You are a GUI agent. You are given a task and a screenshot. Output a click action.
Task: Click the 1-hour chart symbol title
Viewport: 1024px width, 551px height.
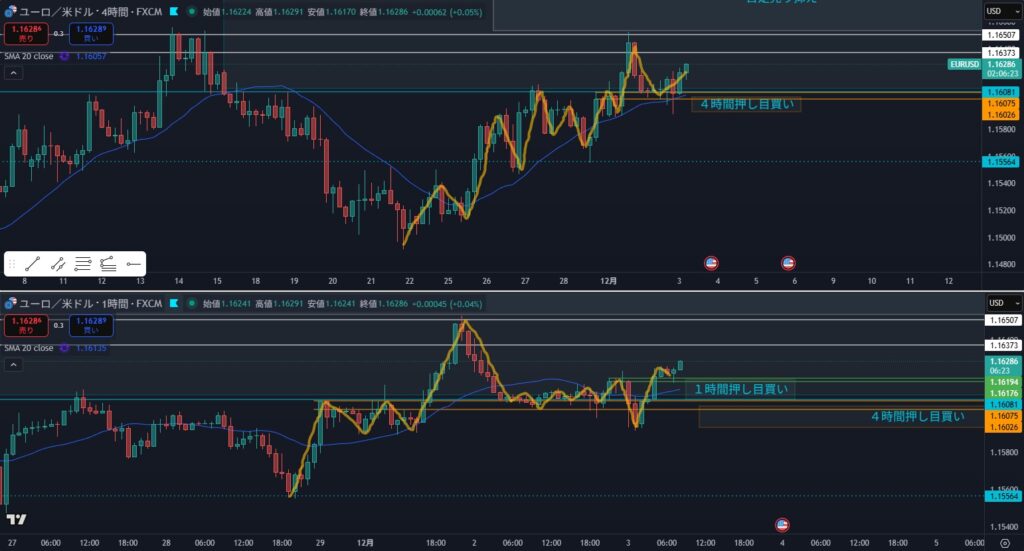click(x=84, y=303)
